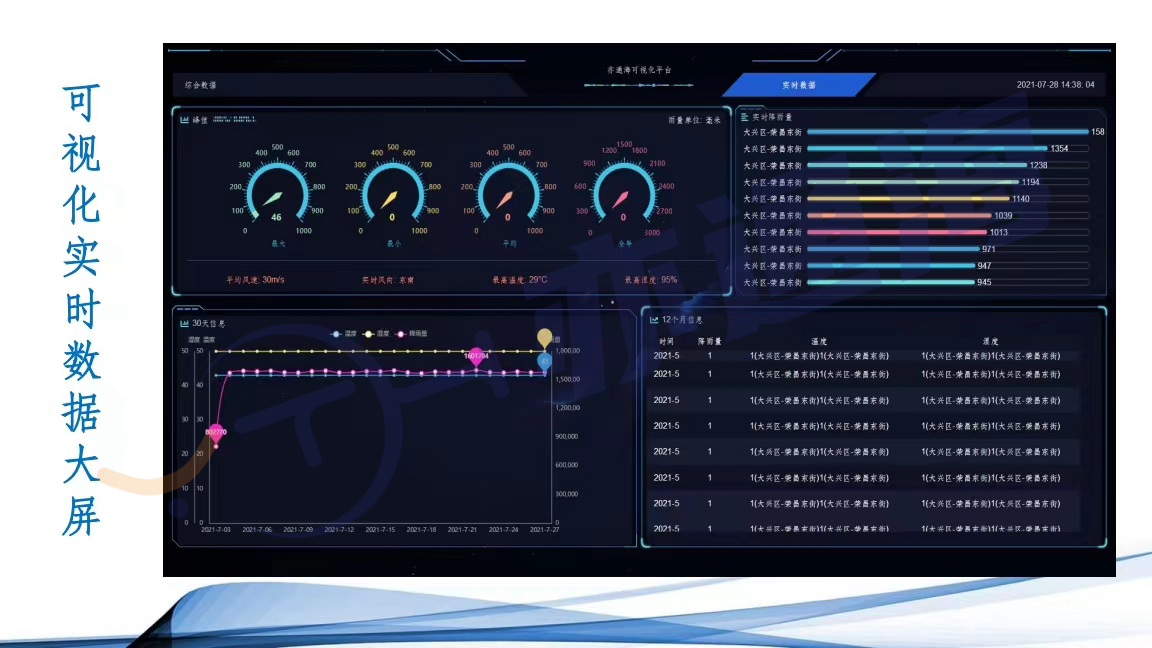Click the chart icon beside 30天信息

tap(184, 323)
